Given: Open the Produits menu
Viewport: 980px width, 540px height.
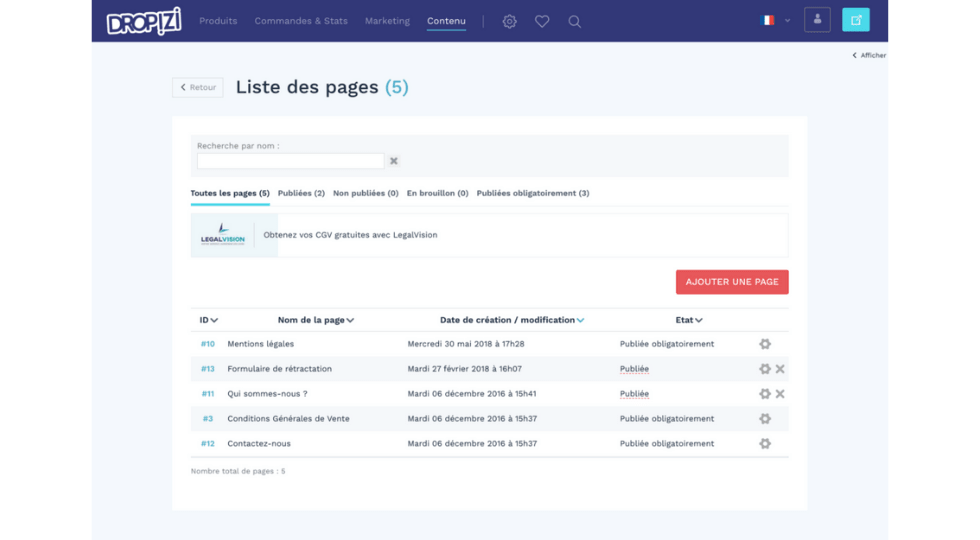Looking at the screenshot, I should [x=218, y=21].
